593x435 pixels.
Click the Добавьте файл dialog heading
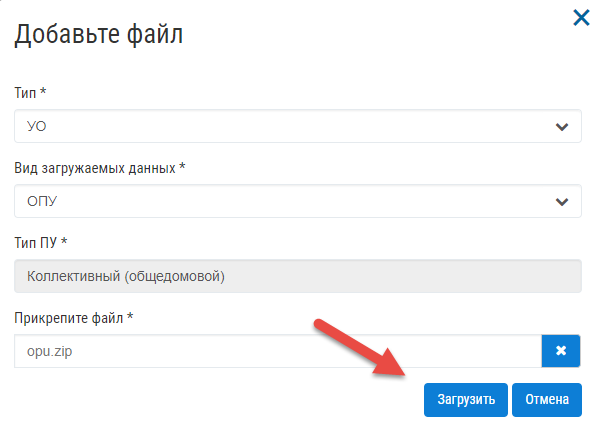click(x=98, y=34)
